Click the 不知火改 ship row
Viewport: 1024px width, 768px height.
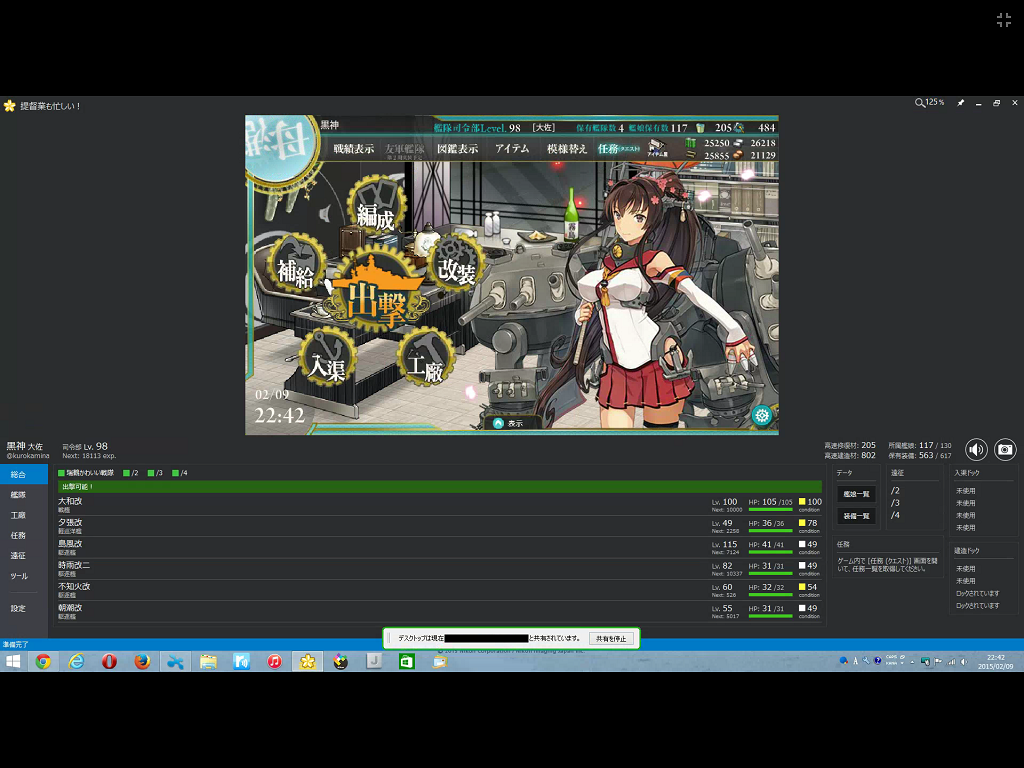coord(440,590)
